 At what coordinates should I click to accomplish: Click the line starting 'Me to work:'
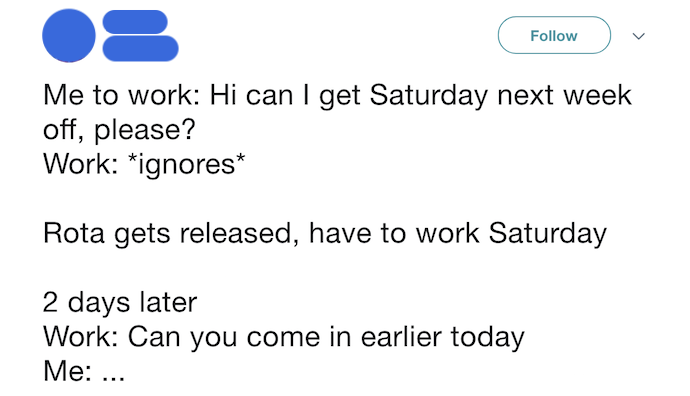coord(337,96)
